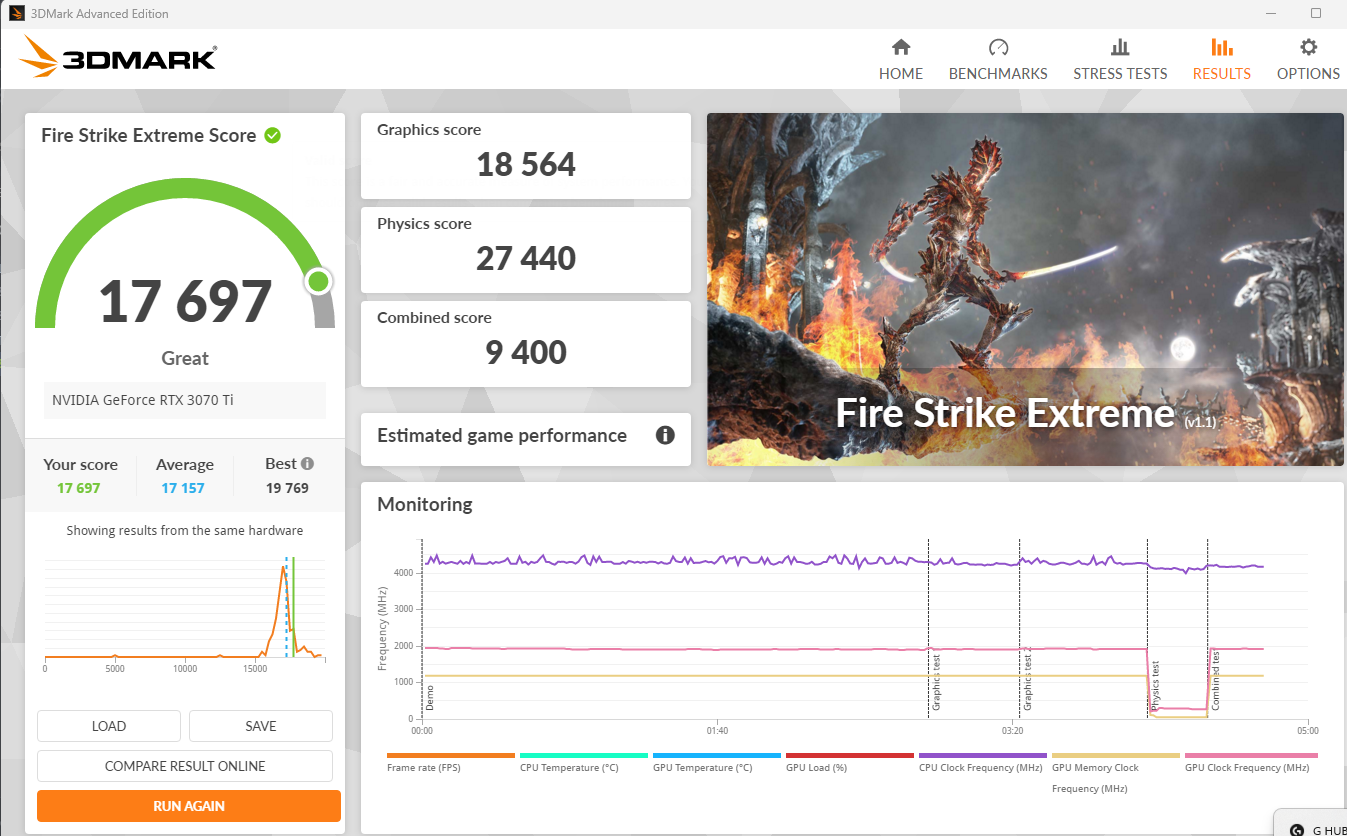Select the RESULTS tab
The image size is (1347, 836).
(x=1221, y=60)
